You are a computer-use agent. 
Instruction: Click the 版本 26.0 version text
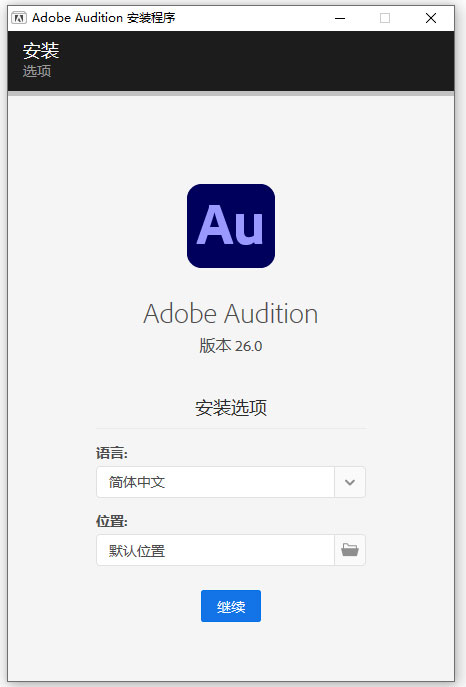(231, 346)
